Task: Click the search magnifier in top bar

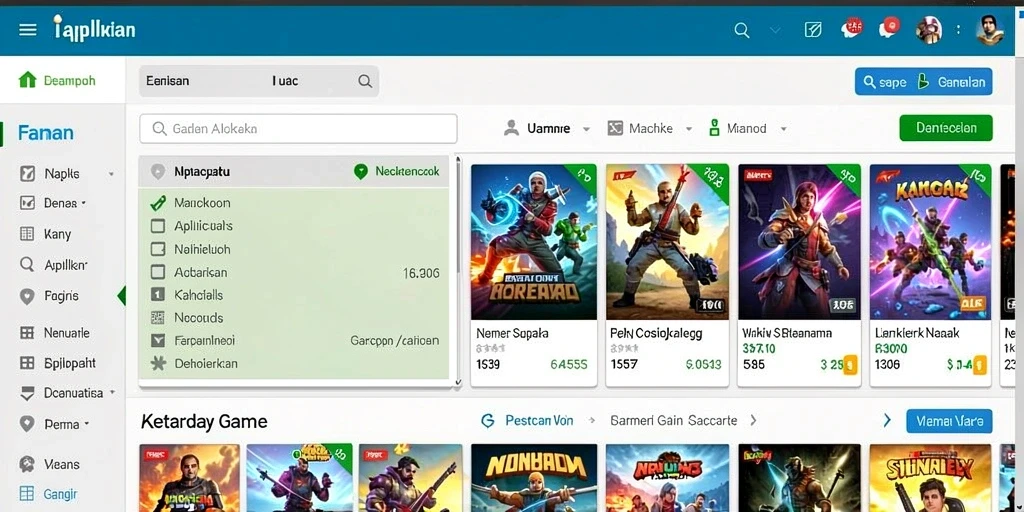Action: pos(742,30)
